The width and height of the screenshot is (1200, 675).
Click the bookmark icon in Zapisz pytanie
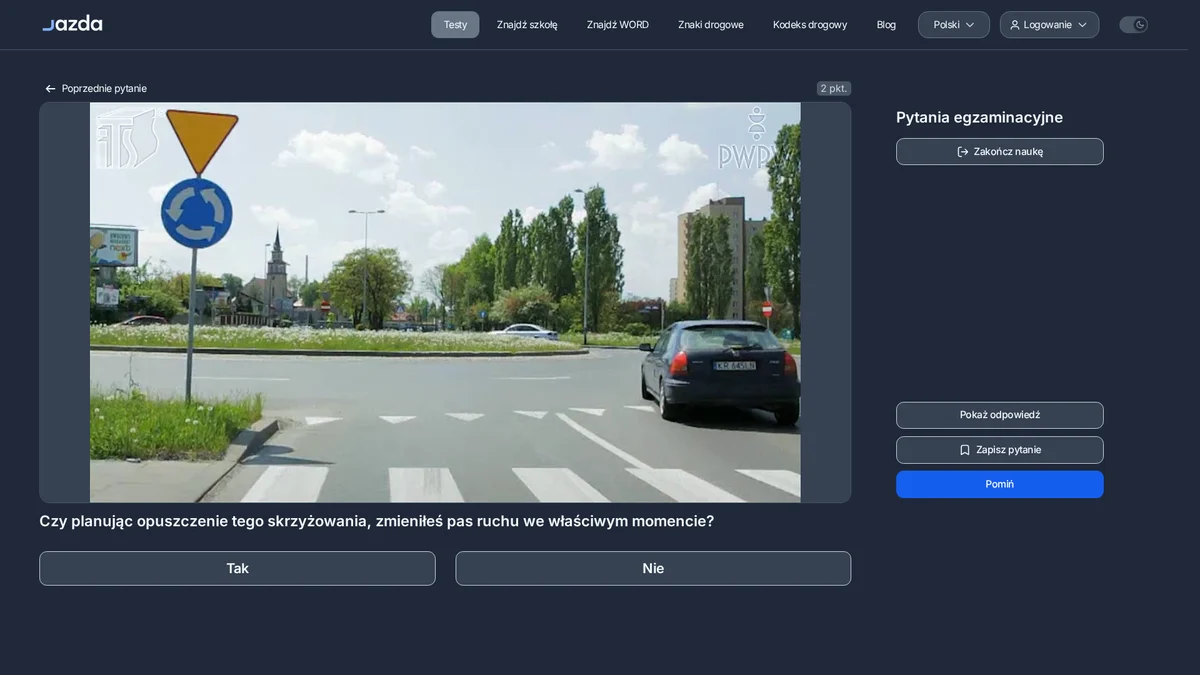point(965,450)
